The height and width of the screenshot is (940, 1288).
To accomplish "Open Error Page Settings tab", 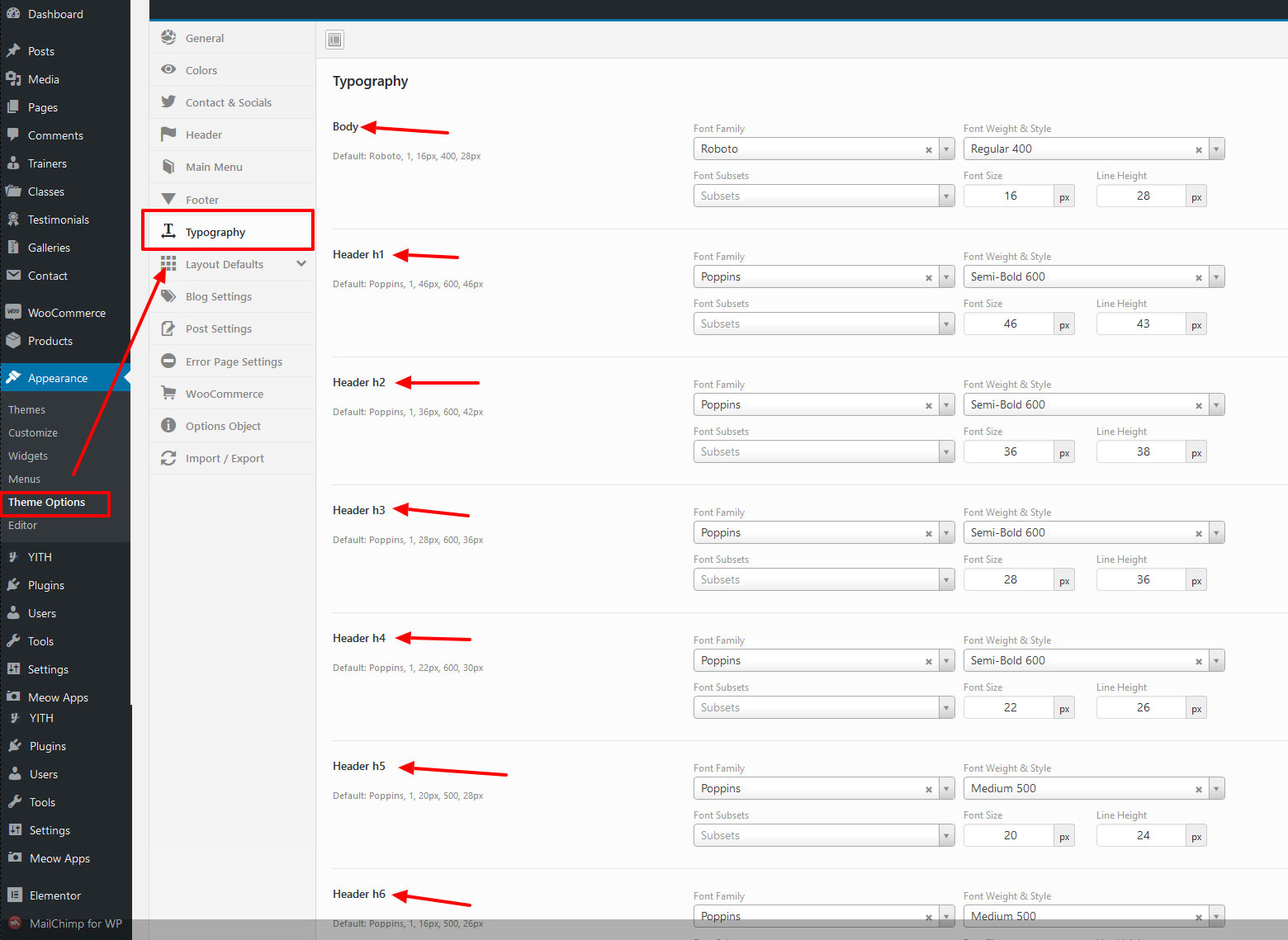I will (232, 361).
